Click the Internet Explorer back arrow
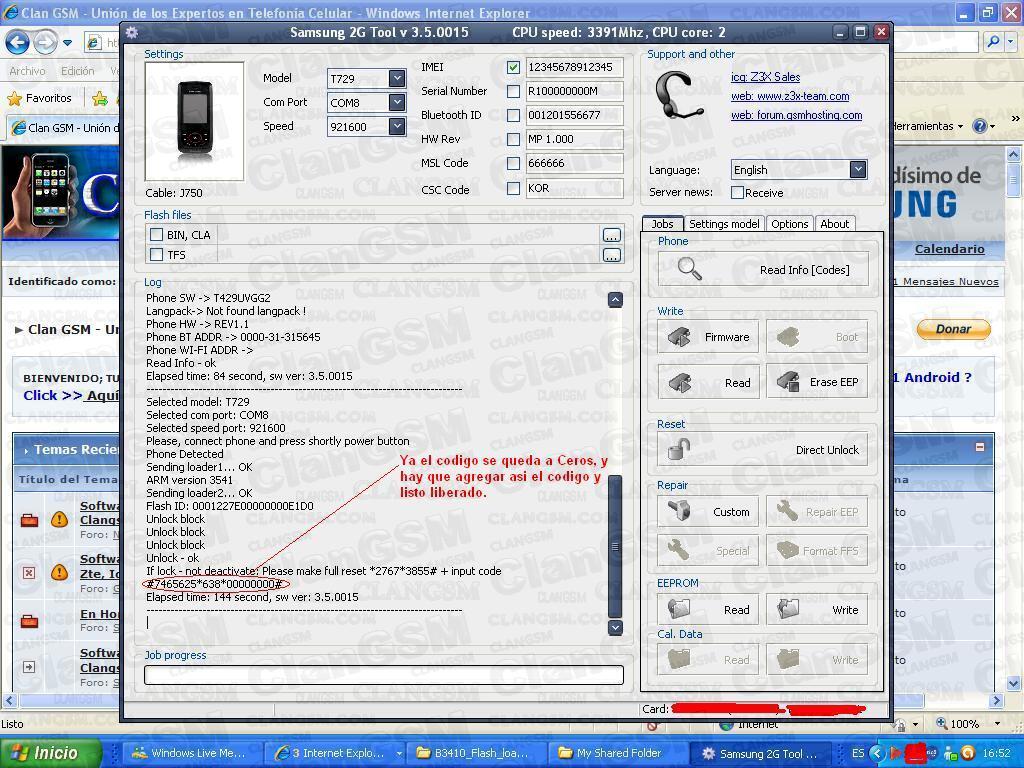 (18, 42)
